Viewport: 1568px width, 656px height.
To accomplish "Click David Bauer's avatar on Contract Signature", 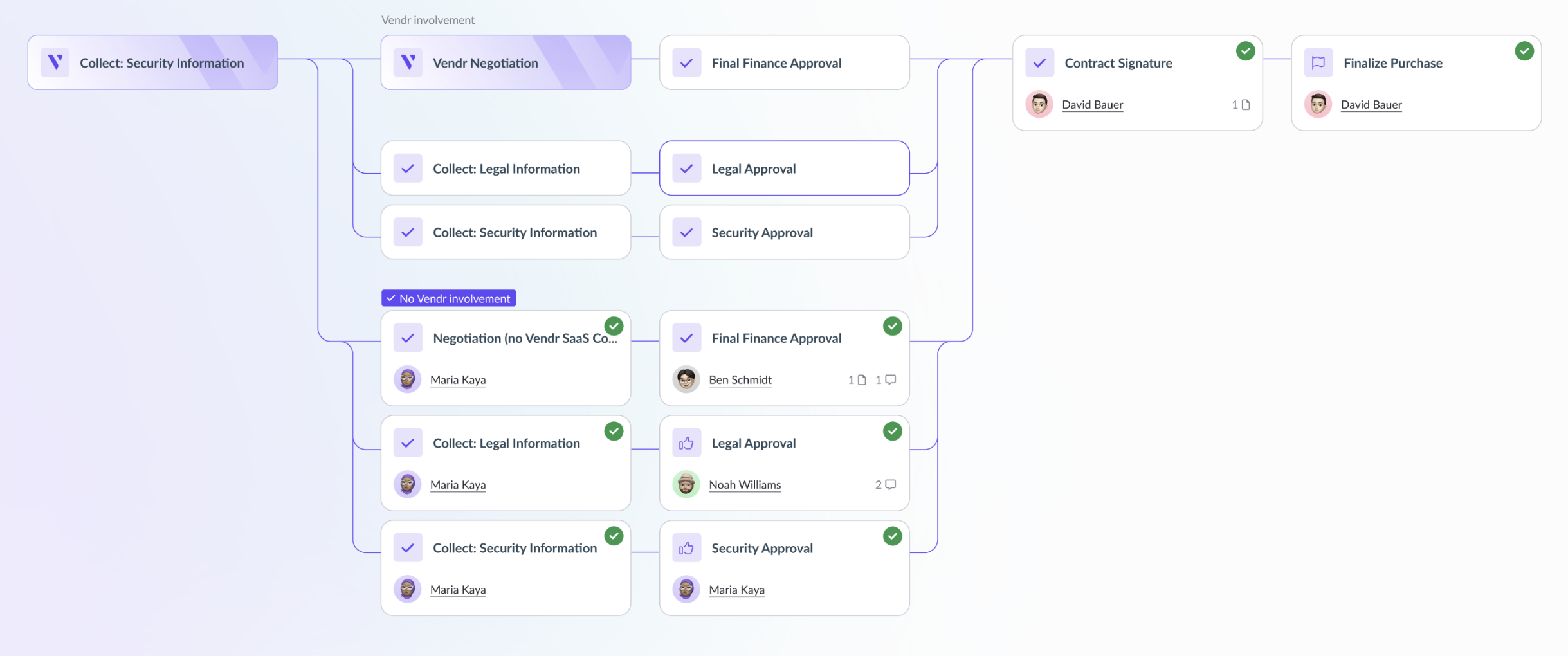I will pos(1039,104).
